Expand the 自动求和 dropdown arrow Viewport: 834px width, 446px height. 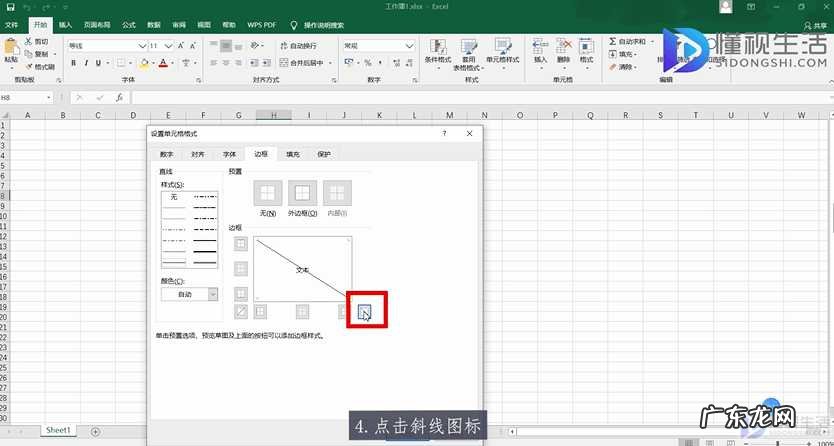652,41
